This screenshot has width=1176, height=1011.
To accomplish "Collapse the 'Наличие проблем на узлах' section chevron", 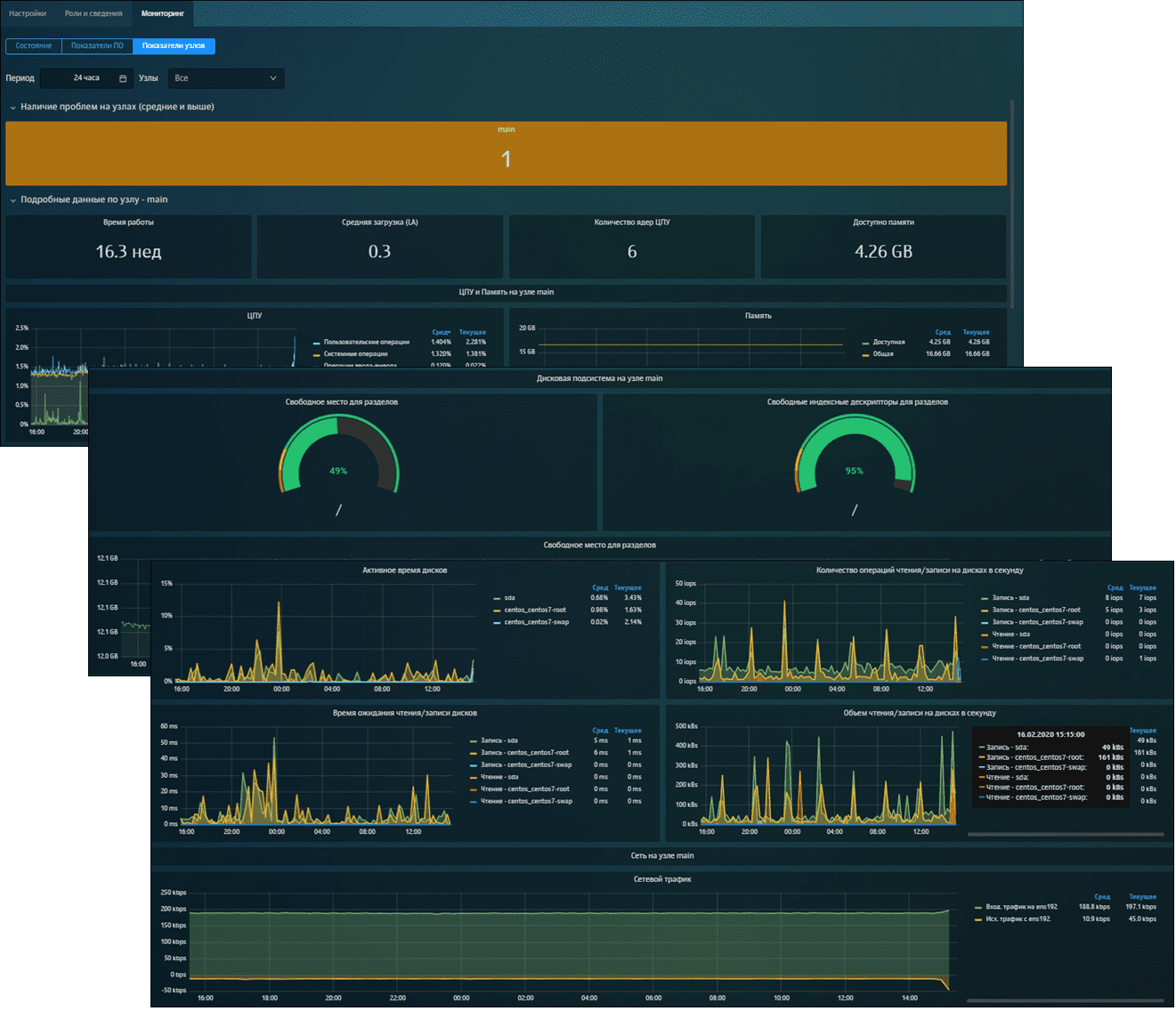I will click(12, 108).
